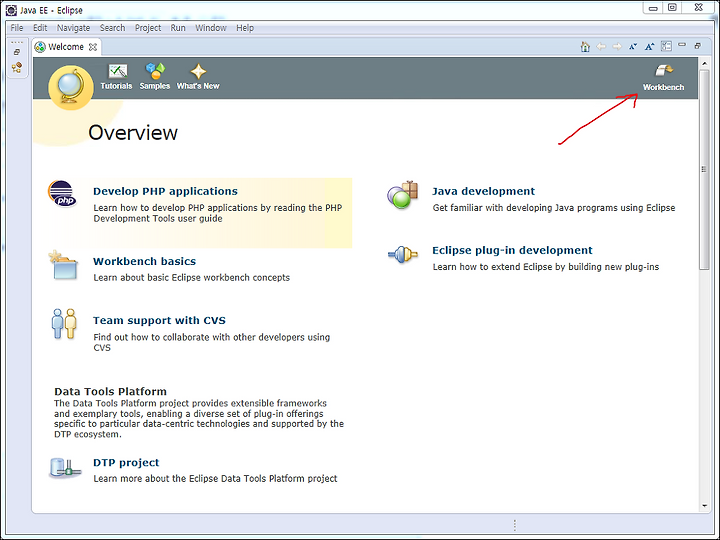Open Java development link
720x540 pixels.
tap(484, 191)
